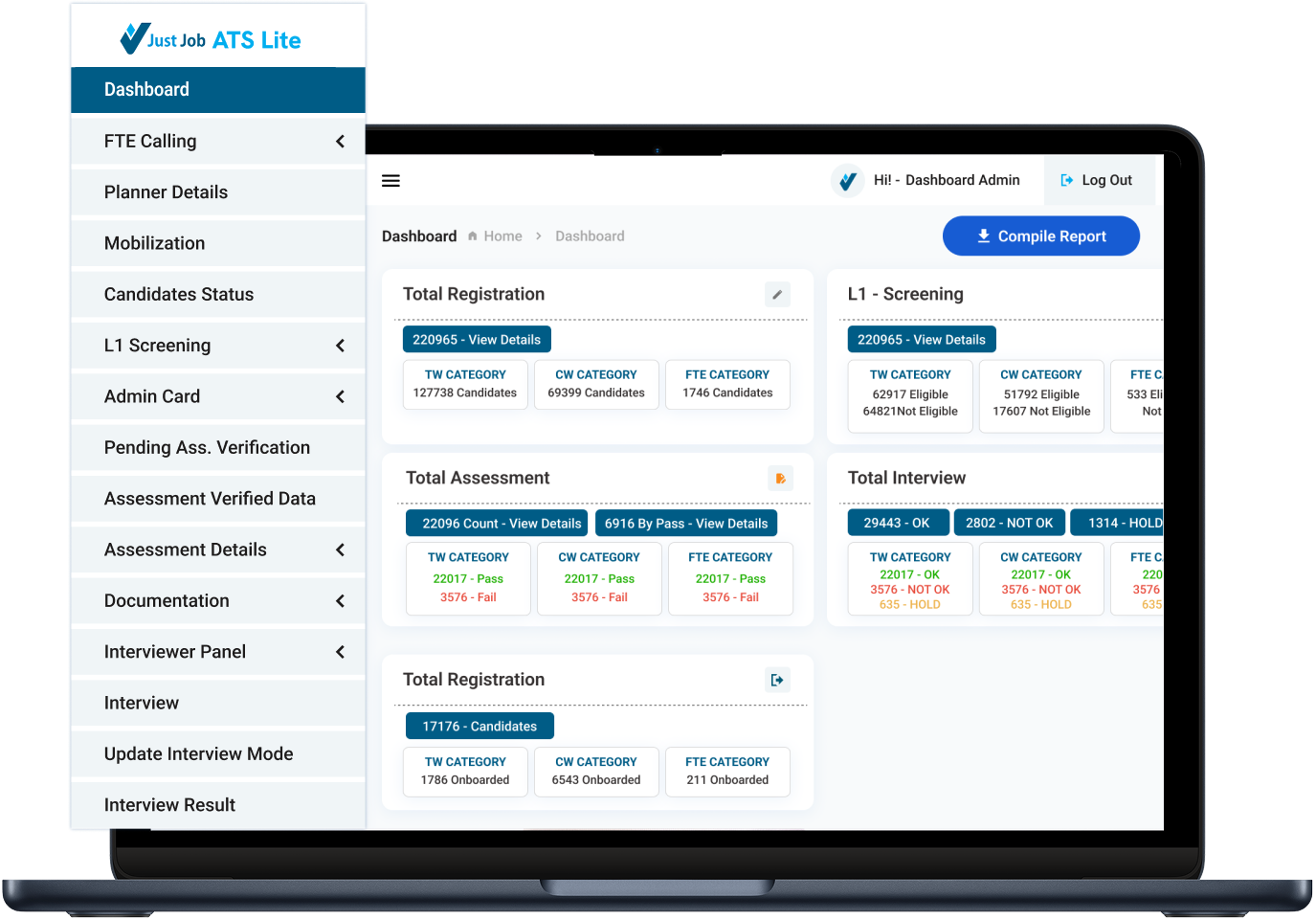Expand the L1 Screening sidebar chevron
The image size is (1316, 920).
tap(340, 346)
